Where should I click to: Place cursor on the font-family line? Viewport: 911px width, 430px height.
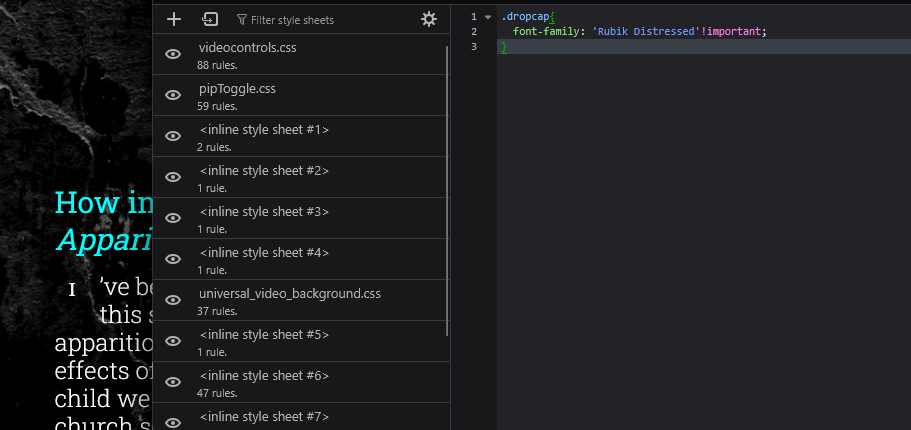pos(640,32)
